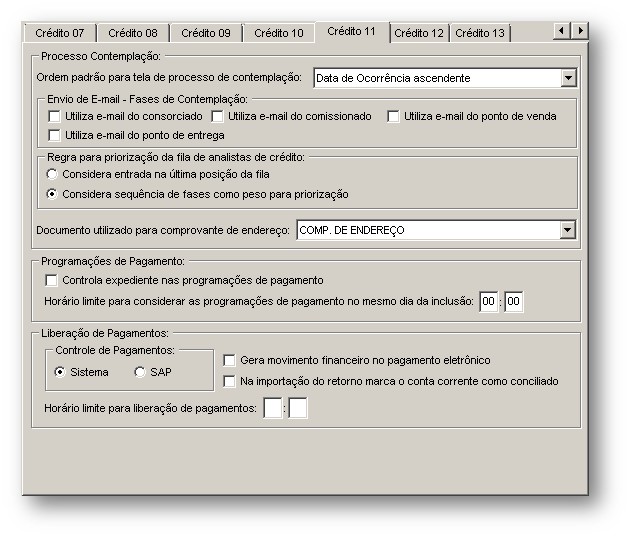Click the Controle de Pagamentos group label

[115, 350]
